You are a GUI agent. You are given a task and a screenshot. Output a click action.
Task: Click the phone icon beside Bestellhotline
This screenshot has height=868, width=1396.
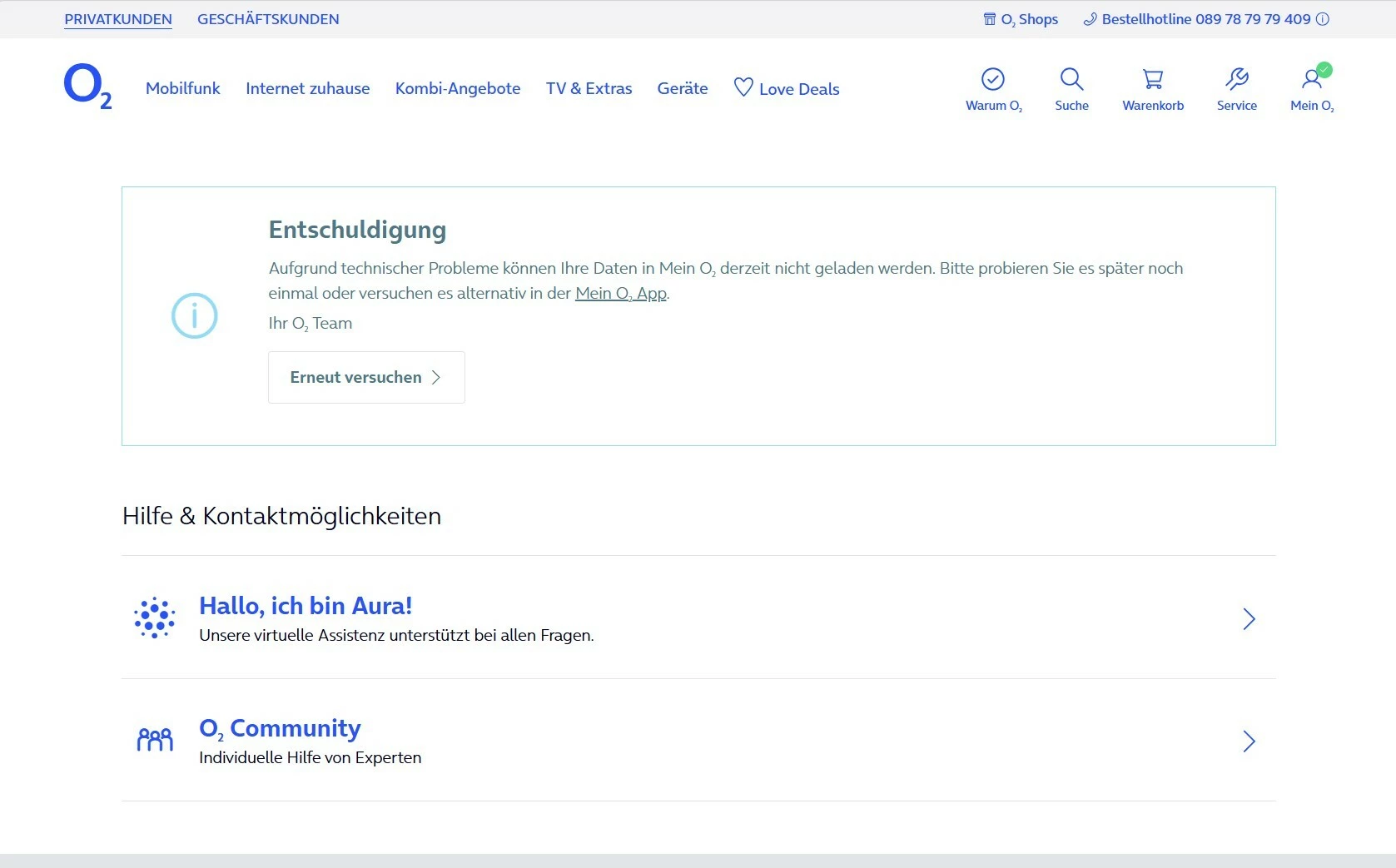coord(1090,19)
